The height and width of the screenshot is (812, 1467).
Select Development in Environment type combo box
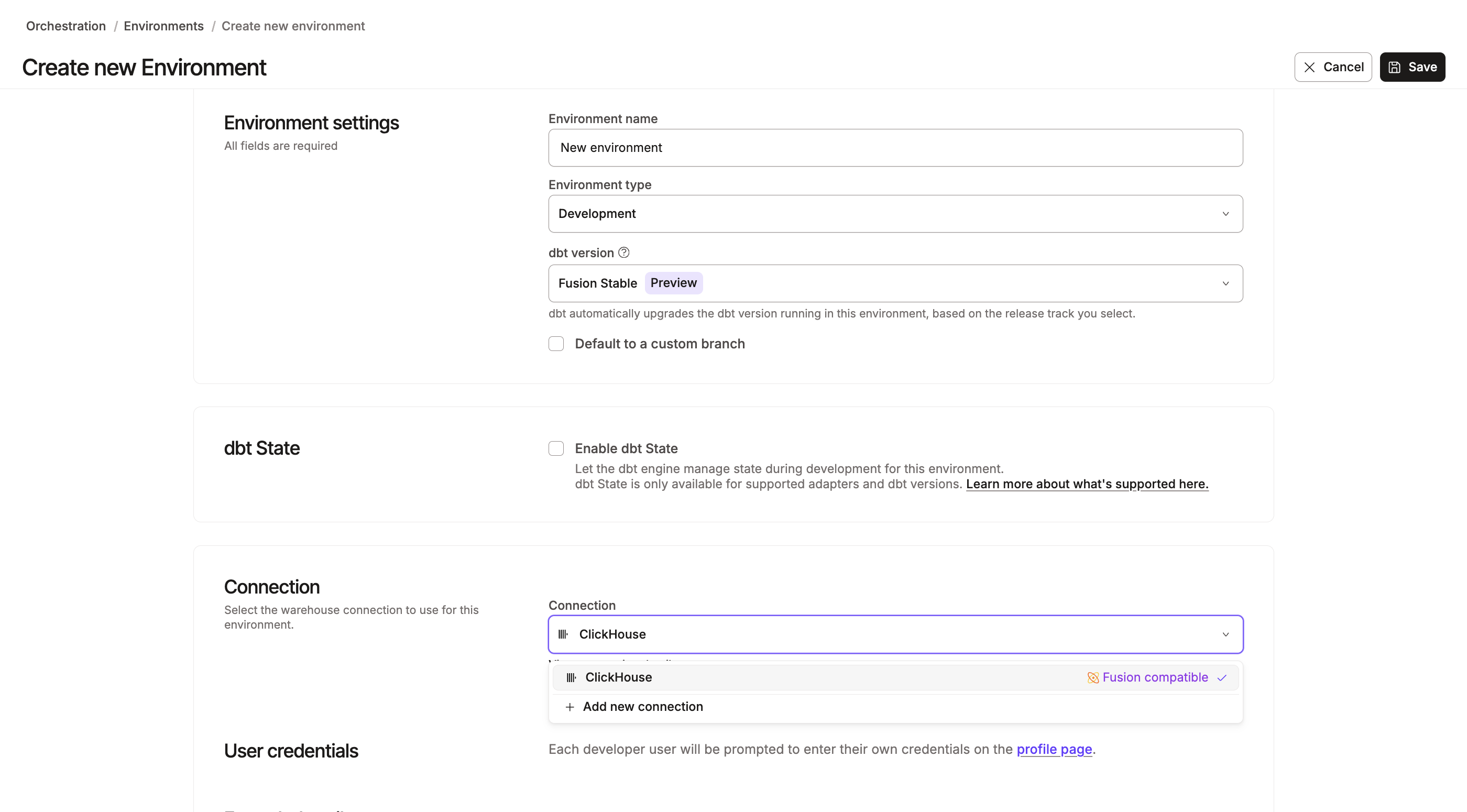click(x=895, y=214)
